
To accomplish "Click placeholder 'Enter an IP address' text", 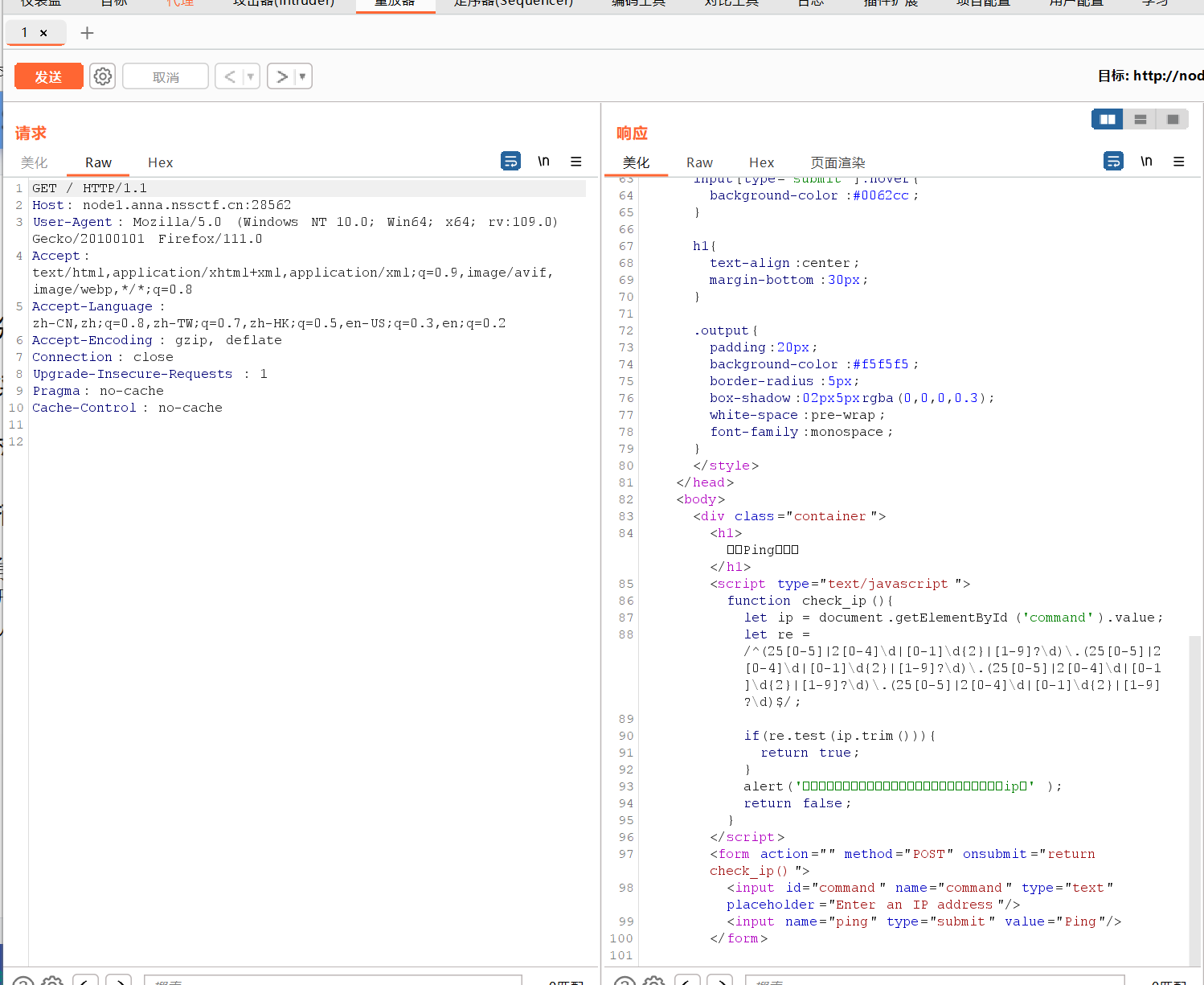I will pos(915,905).
